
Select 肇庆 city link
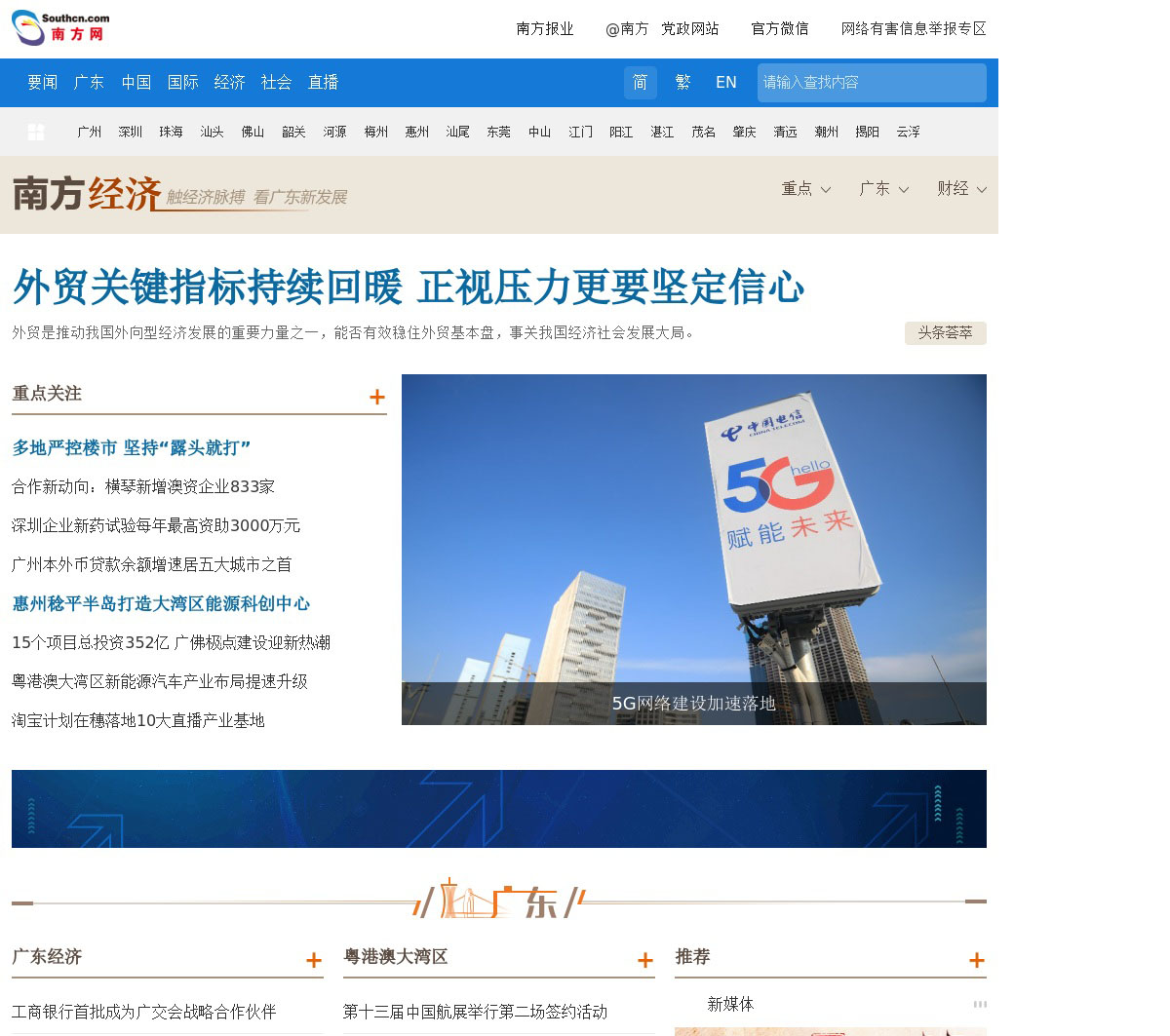pos(745,132)
